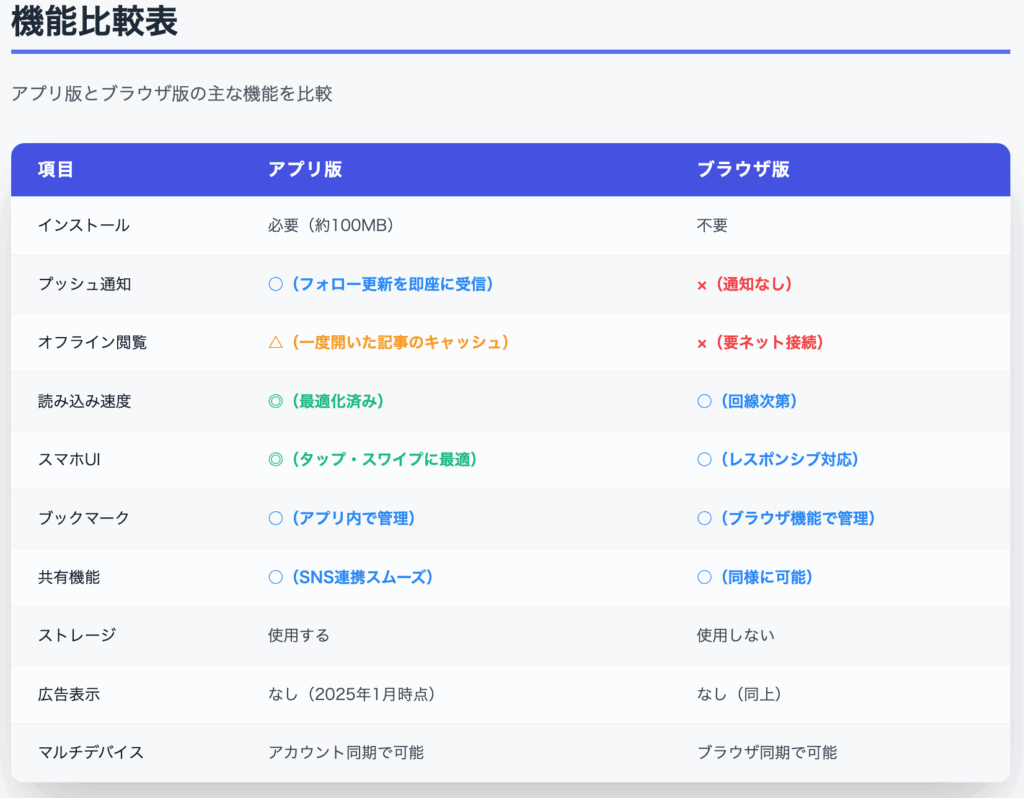Image resolution: width=1024 pixels, height=798 pixels.
Task: Click the ◎ symbol beside タップ・スワイプに最適
Action: pos(276,459)
